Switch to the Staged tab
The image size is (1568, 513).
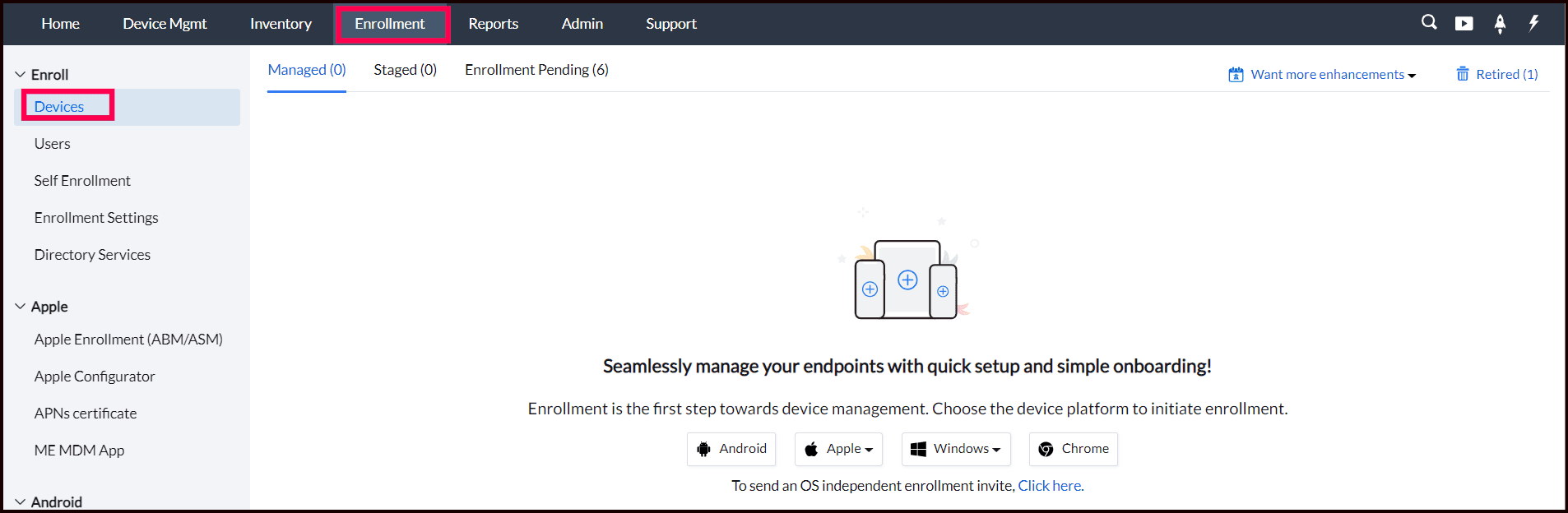(x=405, y=70)
